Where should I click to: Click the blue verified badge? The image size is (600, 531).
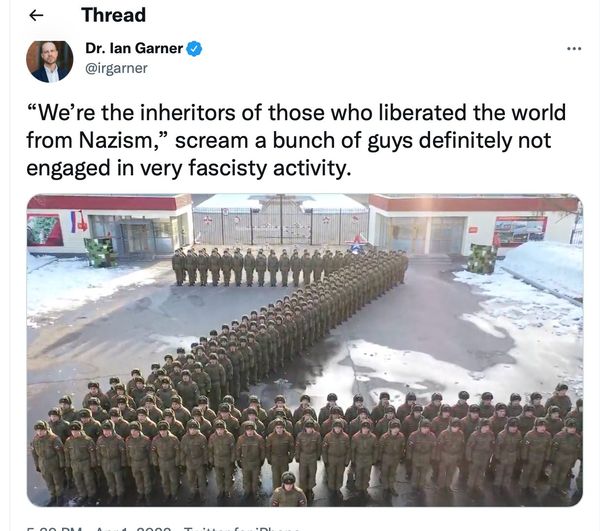point(194,49)
